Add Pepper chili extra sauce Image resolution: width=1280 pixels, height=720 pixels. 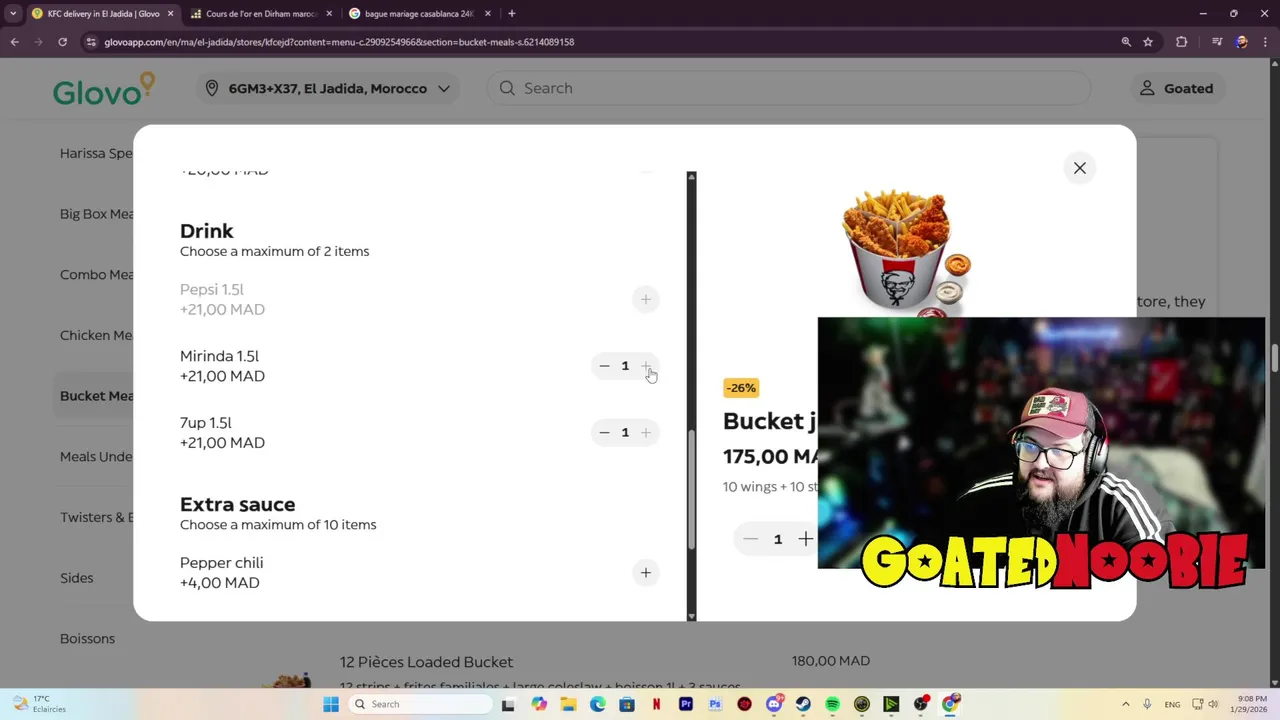[646, 573]
